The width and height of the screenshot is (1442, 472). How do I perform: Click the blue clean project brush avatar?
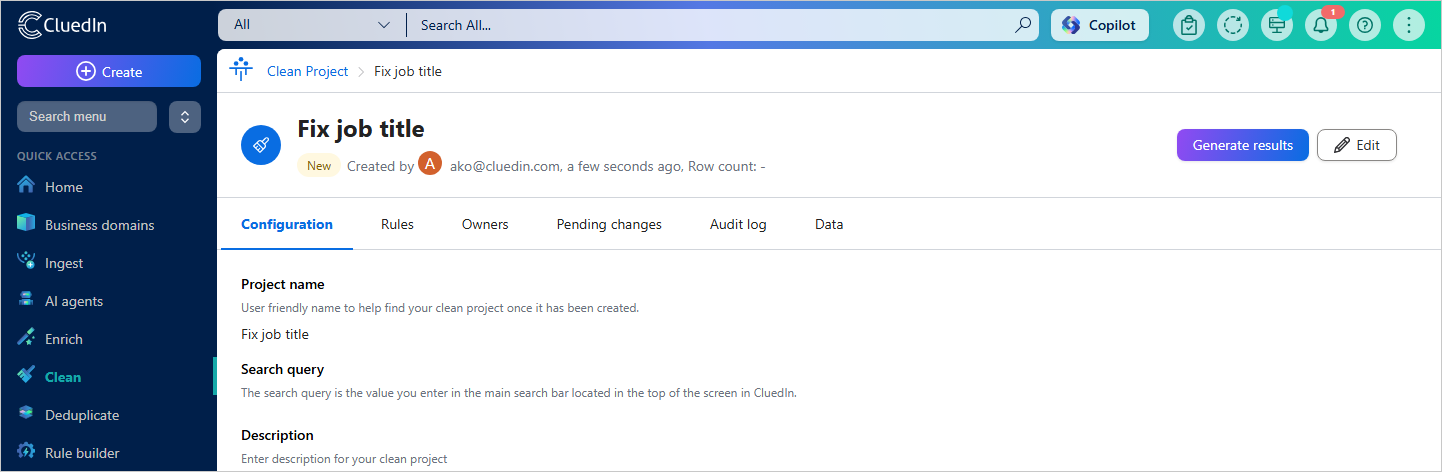261,146
